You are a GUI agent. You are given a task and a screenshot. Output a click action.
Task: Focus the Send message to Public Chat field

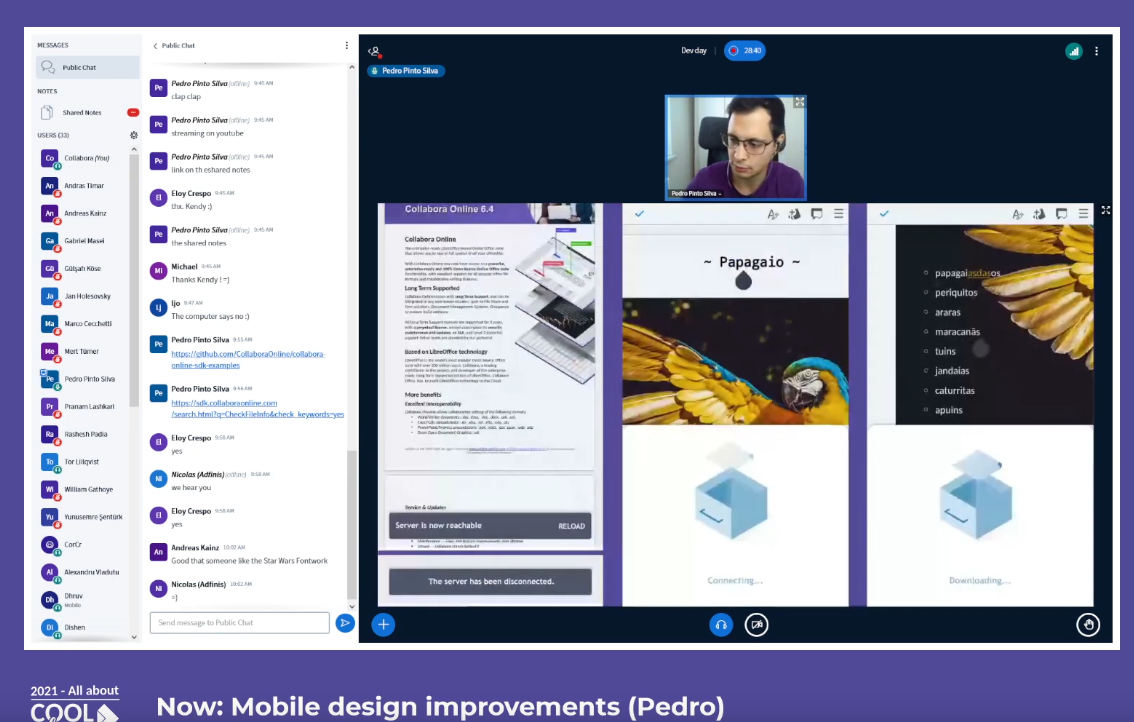(x=239, y=622)
